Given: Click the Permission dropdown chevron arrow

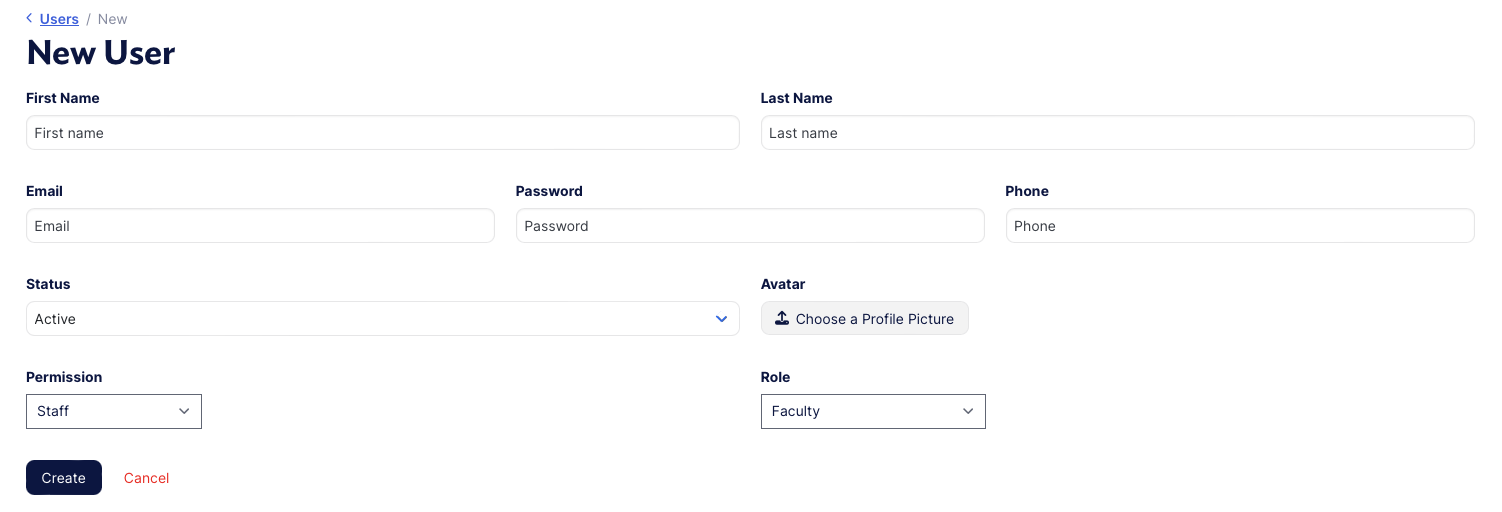Looking at the screenshot, I should (184, 411).
